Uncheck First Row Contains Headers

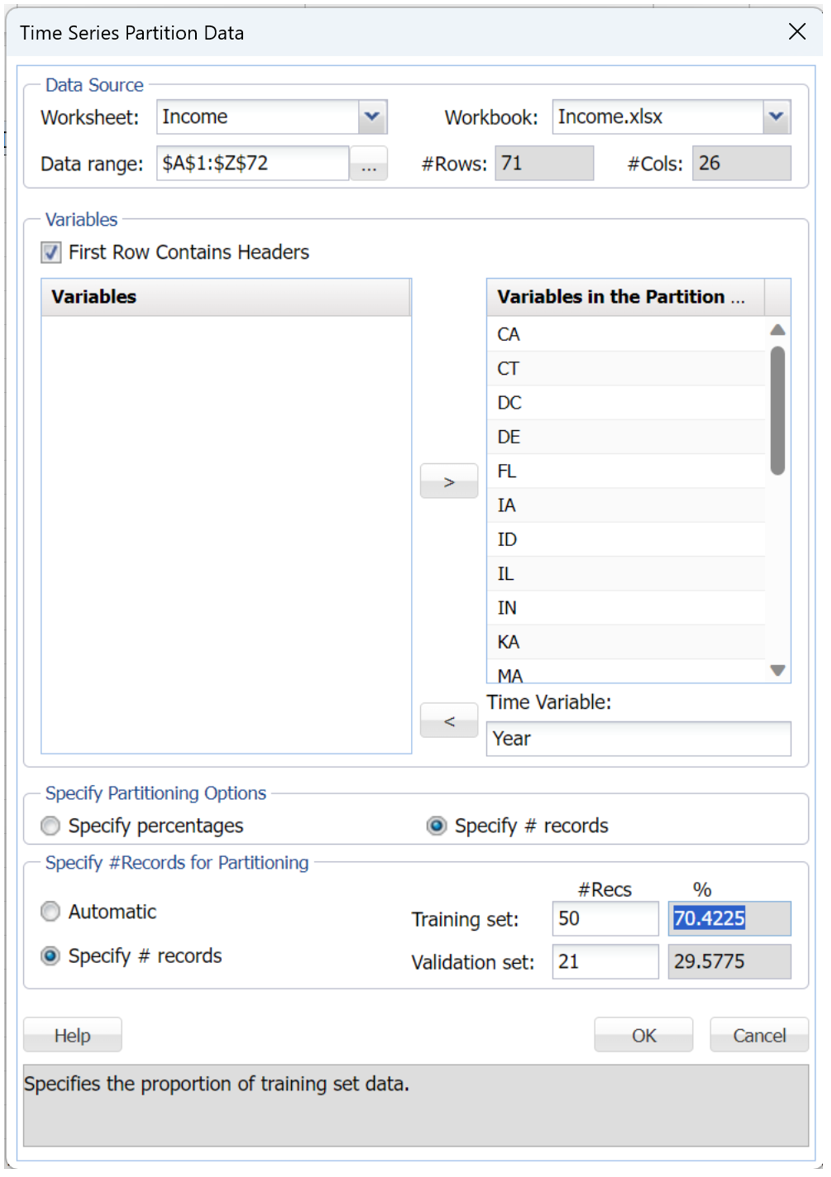pyautogui.click(x=51, y=253)
